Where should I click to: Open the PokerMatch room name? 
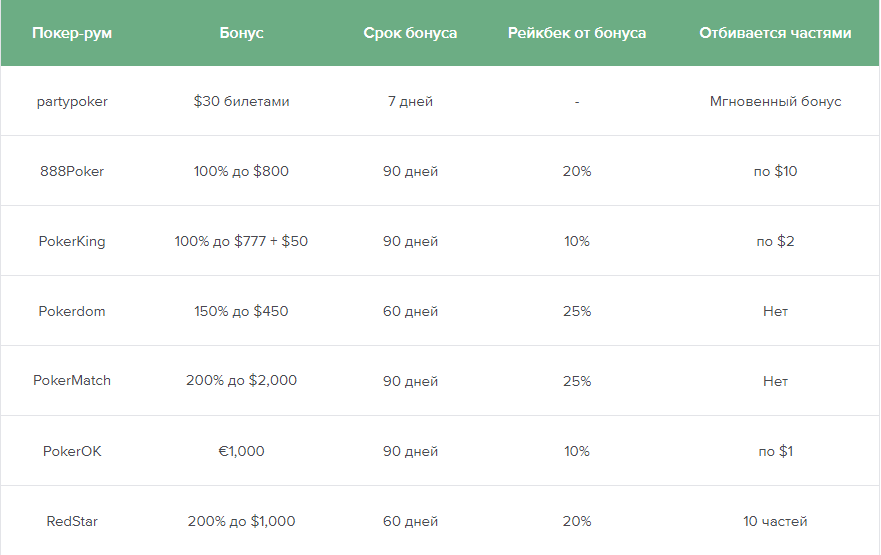click(72, 381)
